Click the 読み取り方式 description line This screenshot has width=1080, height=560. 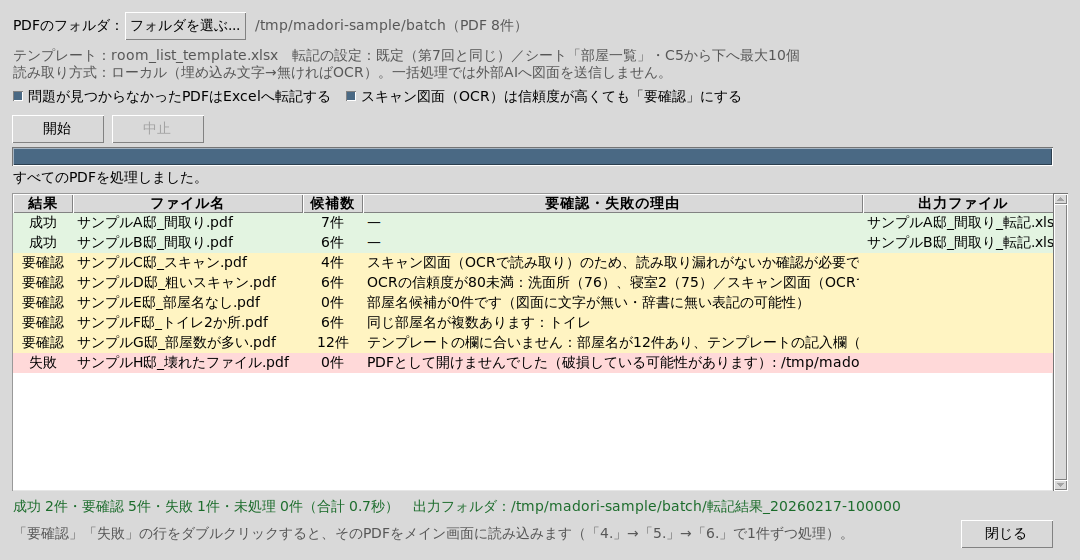pos(340,73)
